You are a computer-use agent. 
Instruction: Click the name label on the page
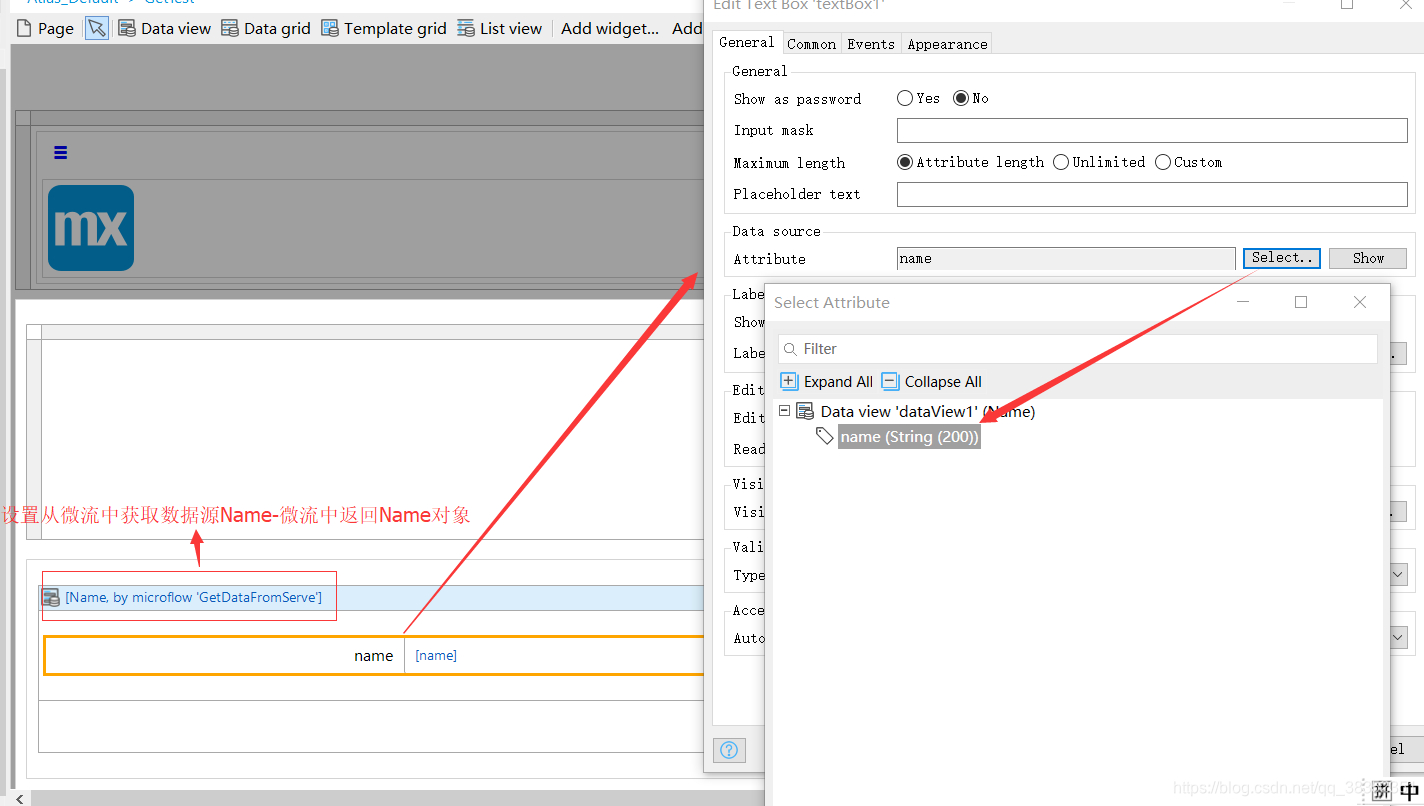(373, 656)
